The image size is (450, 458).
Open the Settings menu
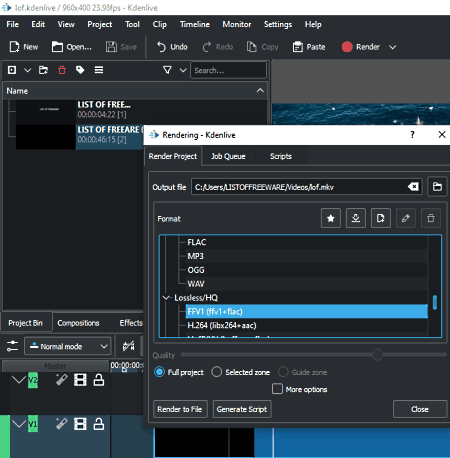[x=278, y=24]
